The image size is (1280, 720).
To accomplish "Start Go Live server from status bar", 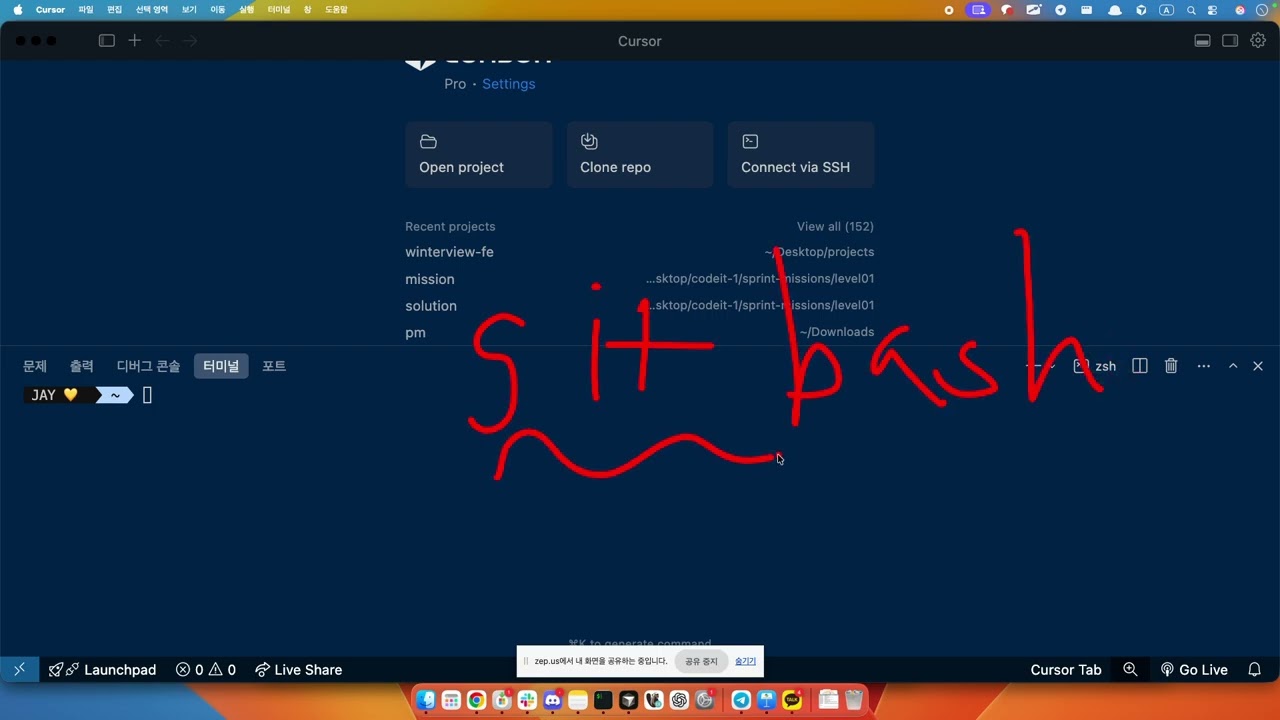I will pos(1193,670).
